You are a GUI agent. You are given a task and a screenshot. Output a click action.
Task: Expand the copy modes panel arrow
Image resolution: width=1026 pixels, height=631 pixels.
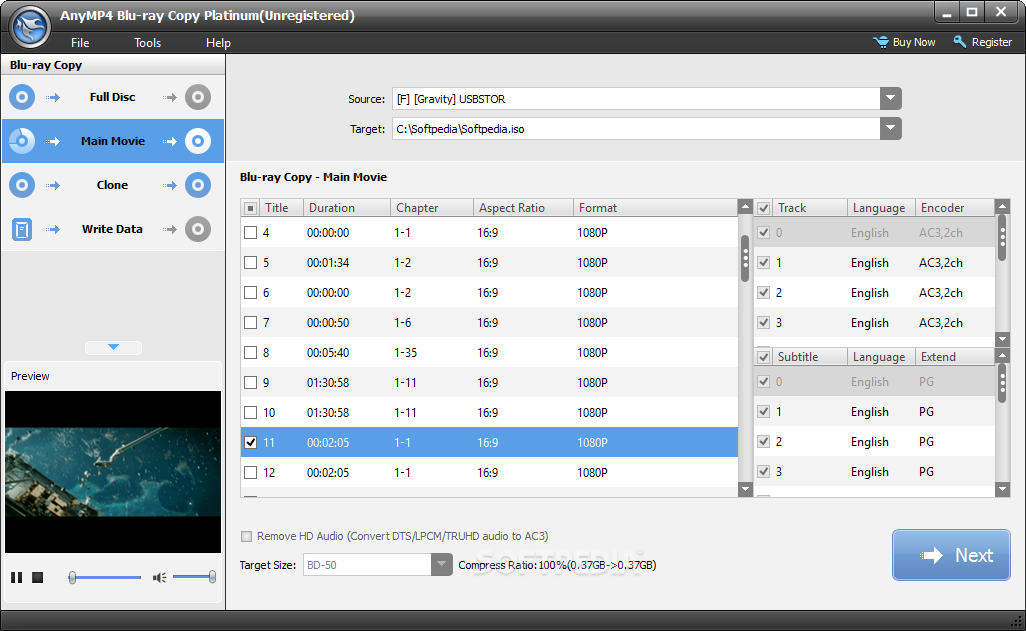[x=113, y=348]
